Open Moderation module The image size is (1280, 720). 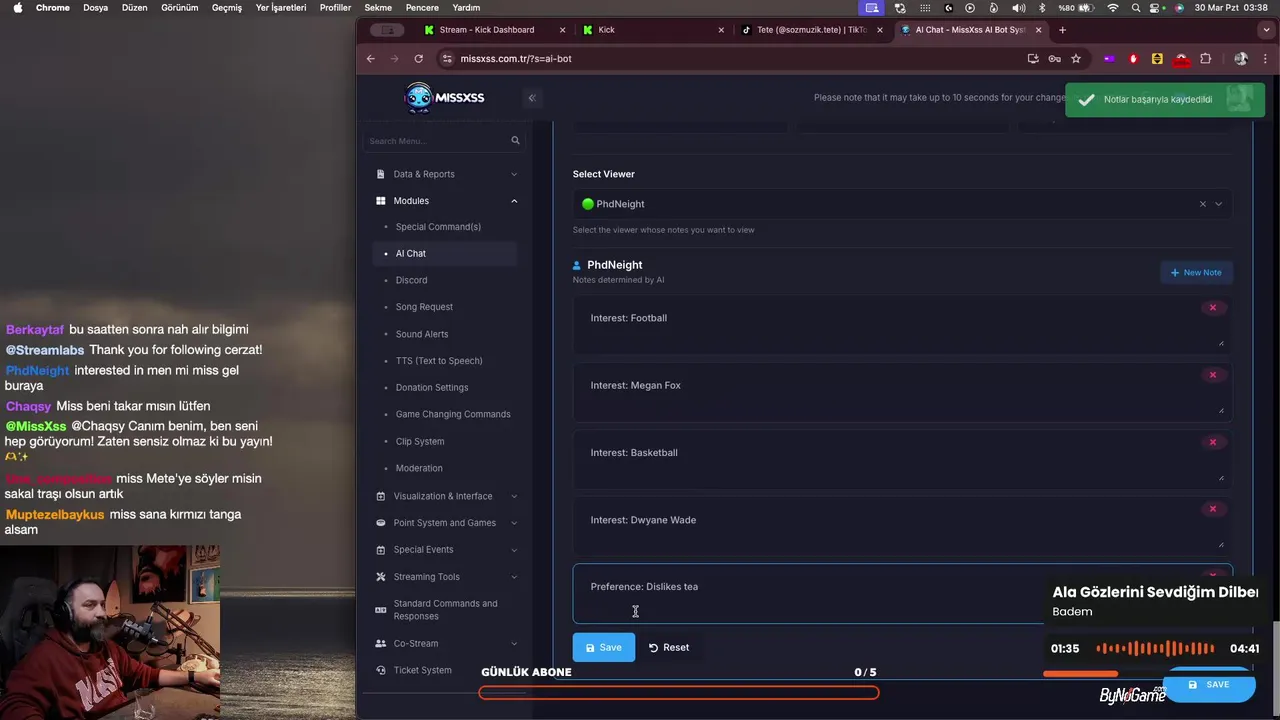click(x=419, y=468)
